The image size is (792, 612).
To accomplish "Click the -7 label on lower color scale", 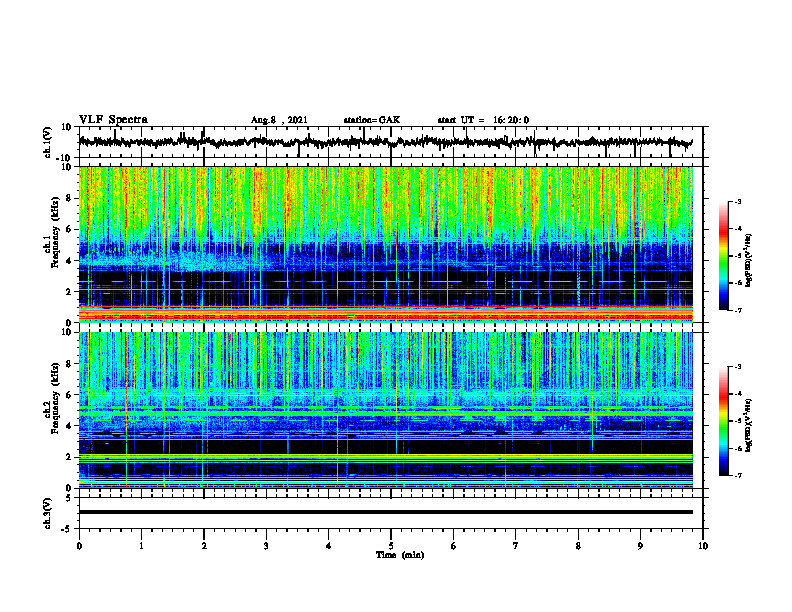I will pyautogui.click(x=737, y=475).
